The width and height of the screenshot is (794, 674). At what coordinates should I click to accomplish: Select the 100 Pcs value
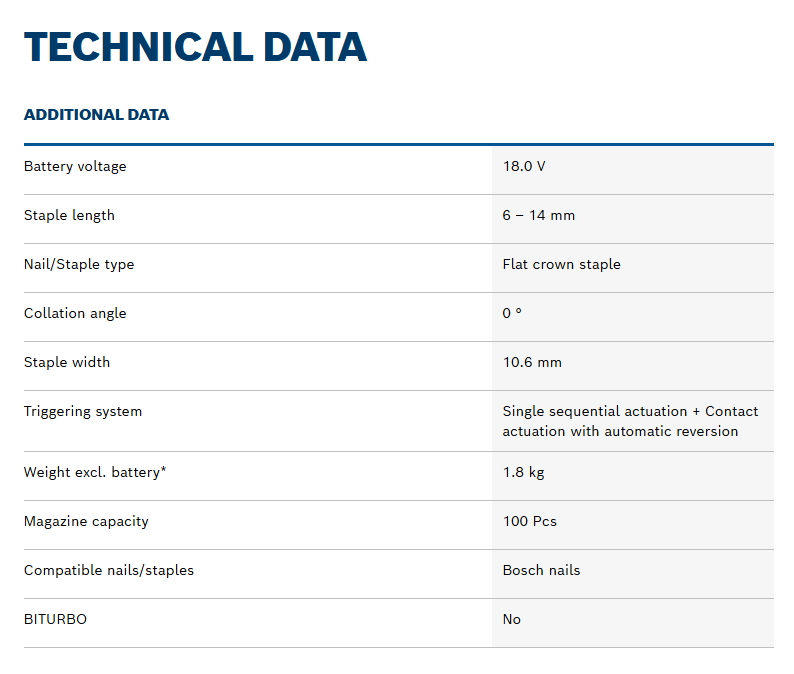(529, 521)
